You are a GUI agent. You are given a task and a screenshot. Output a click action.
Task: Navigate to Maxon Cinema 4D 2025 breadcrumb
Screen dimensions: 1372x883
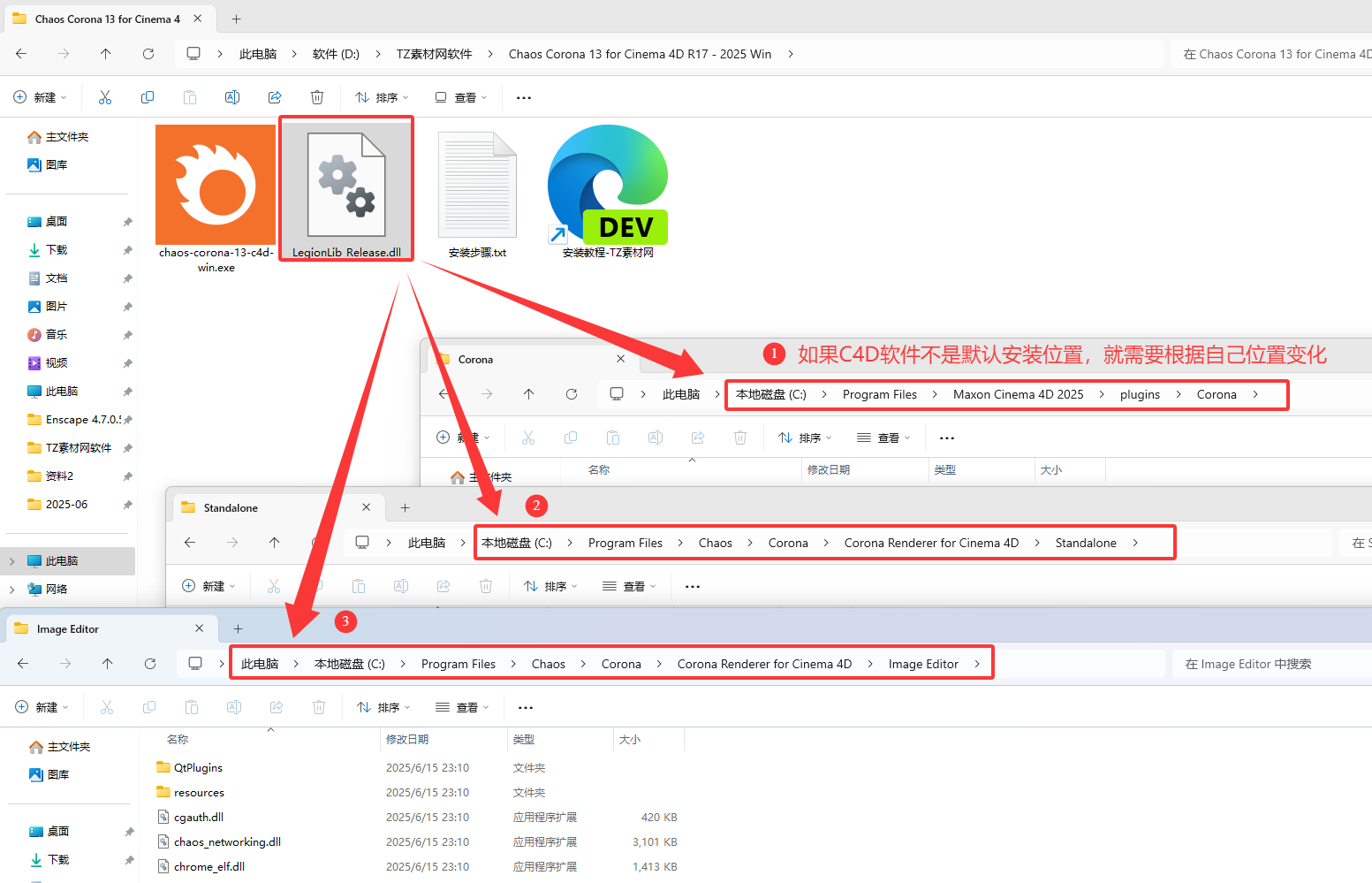[x=1018, y=394]
